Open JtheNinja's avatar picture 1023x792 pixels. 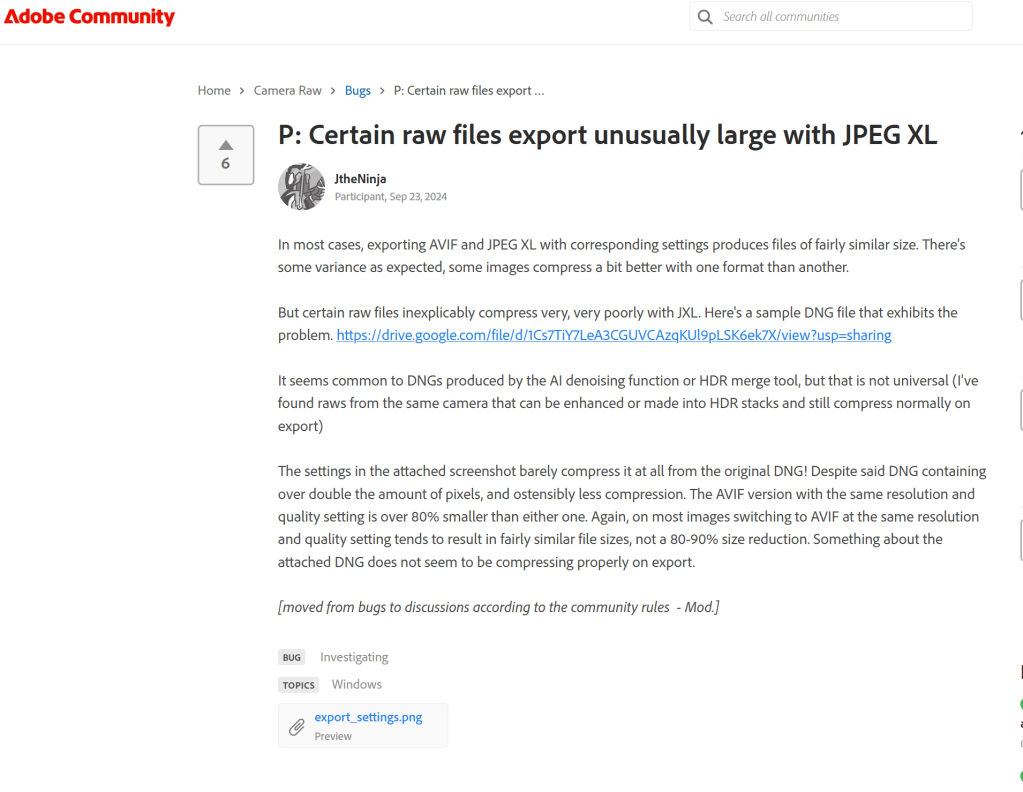[x=301, y=187]
